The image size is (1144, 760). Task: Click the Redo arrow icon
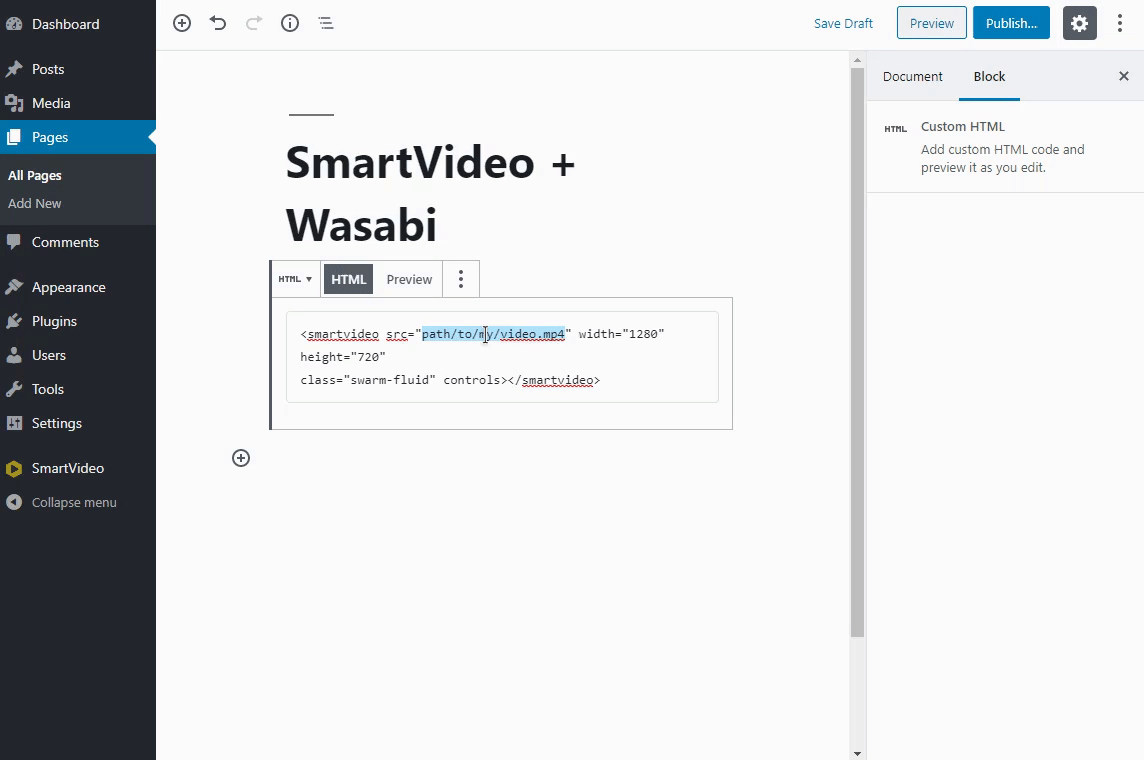coord(253,23)
